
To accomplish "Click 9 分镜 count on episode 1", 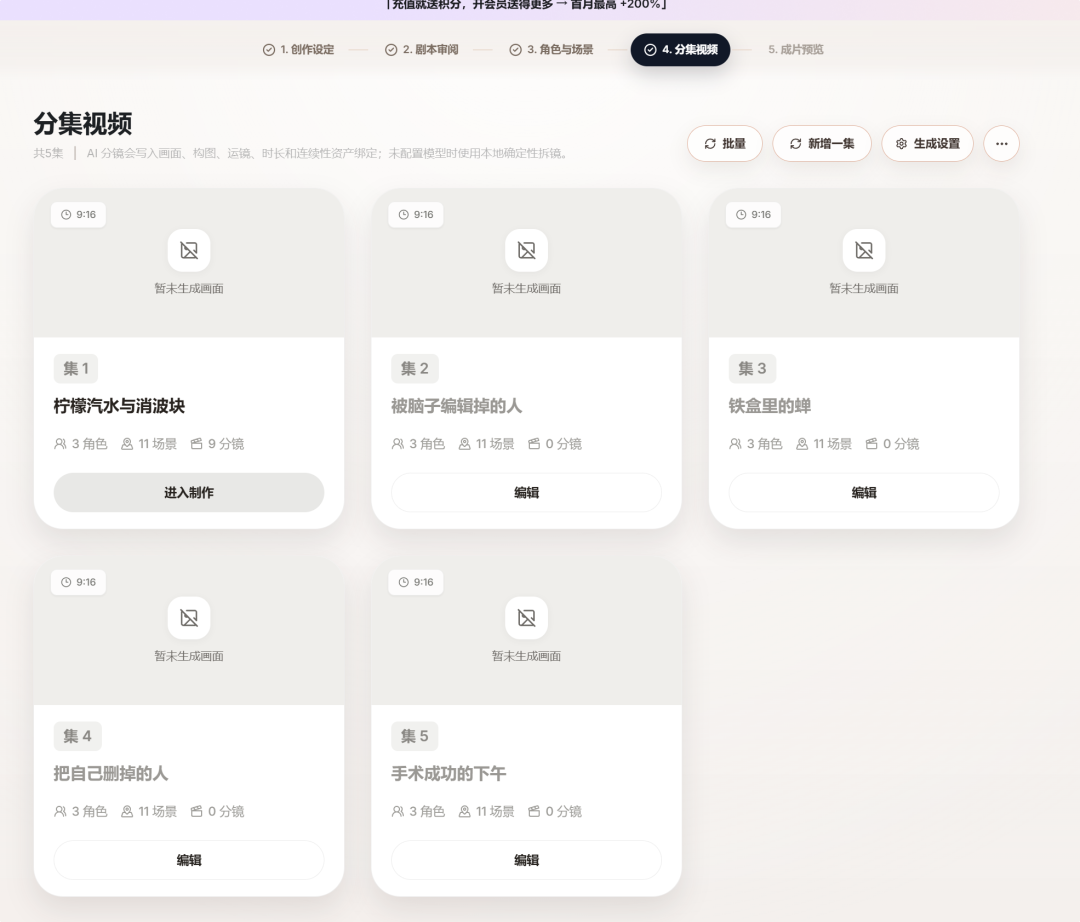I will pos(218,444).
